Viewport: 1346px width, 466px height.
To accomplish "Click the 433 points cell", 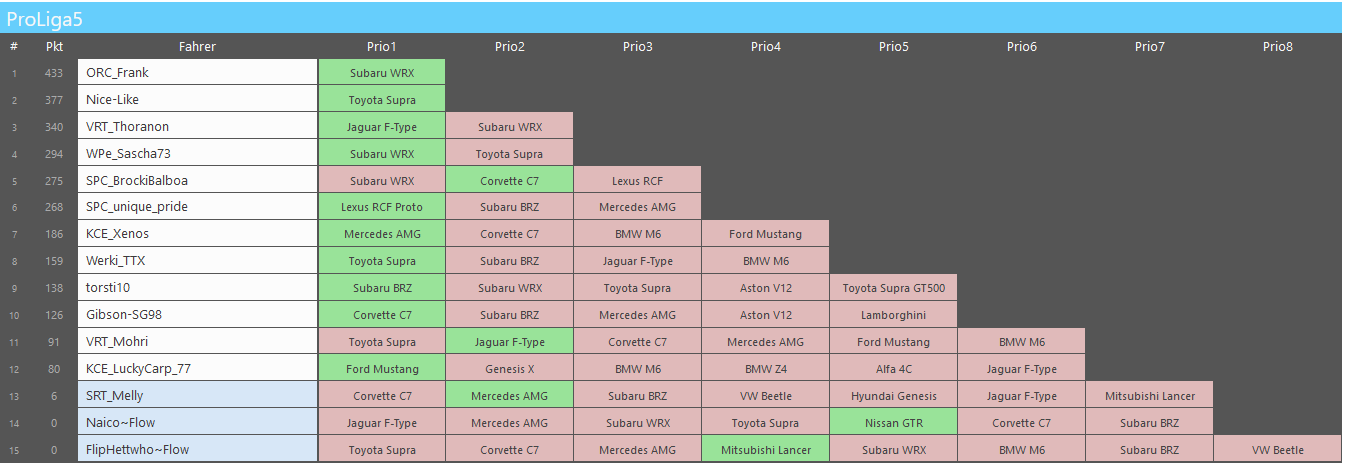I will 54,73.
